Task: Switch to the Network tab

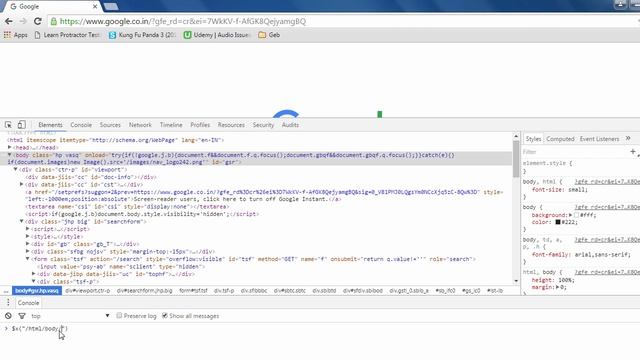Action: click(x=140, y=125)
